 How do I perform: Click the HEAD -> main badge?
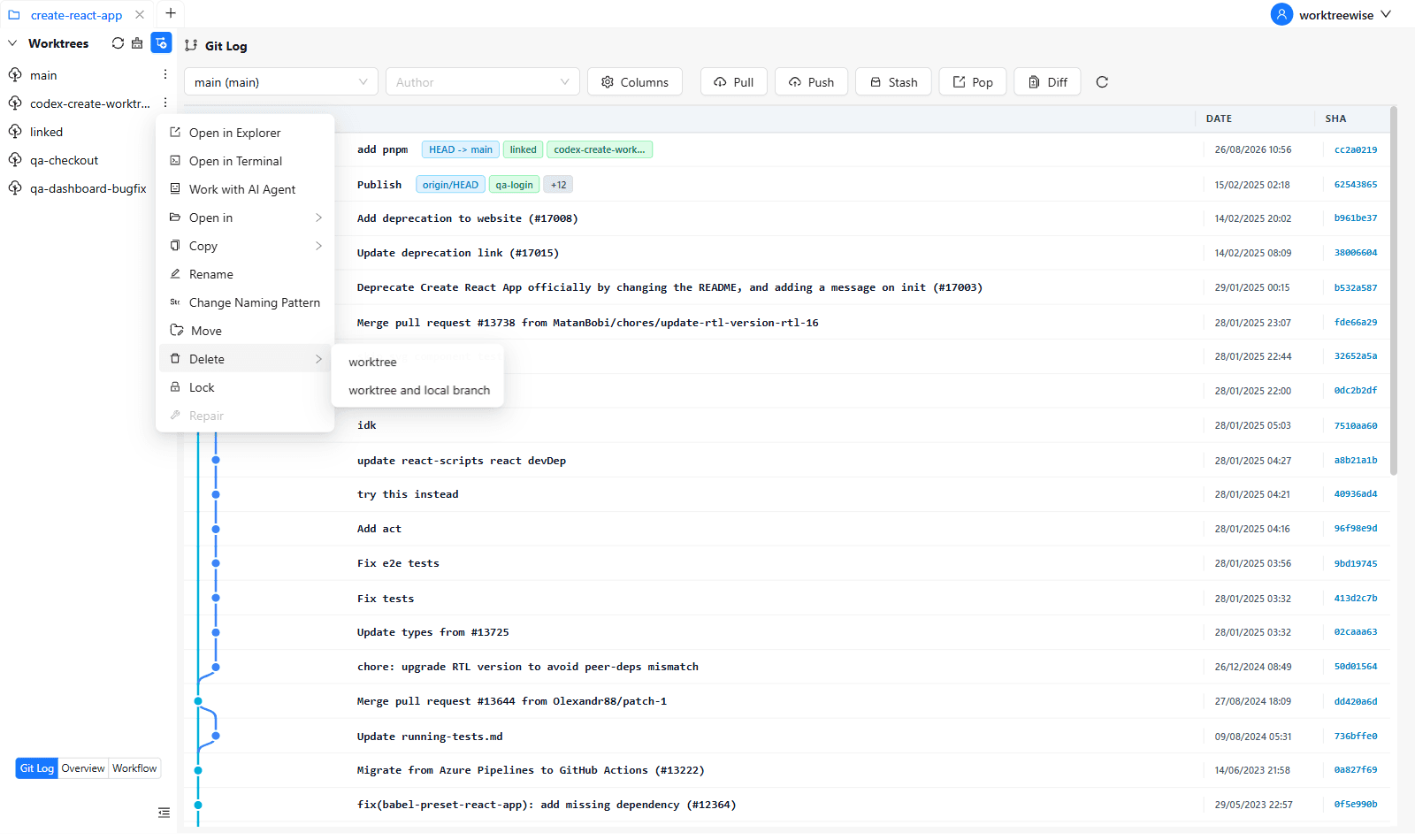pos(461,149)
